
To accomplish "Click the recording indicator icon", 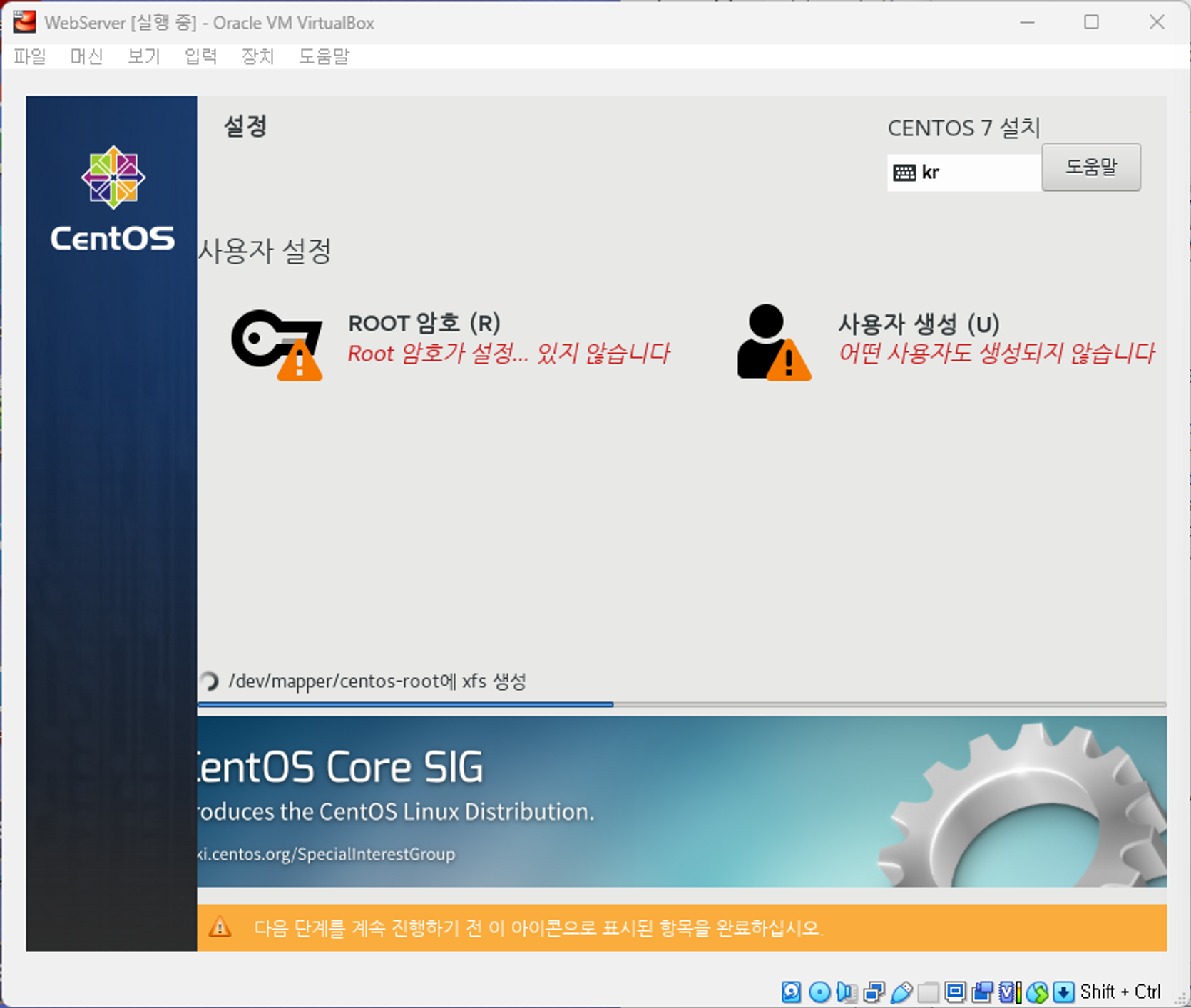I will [x=982, y=992].
